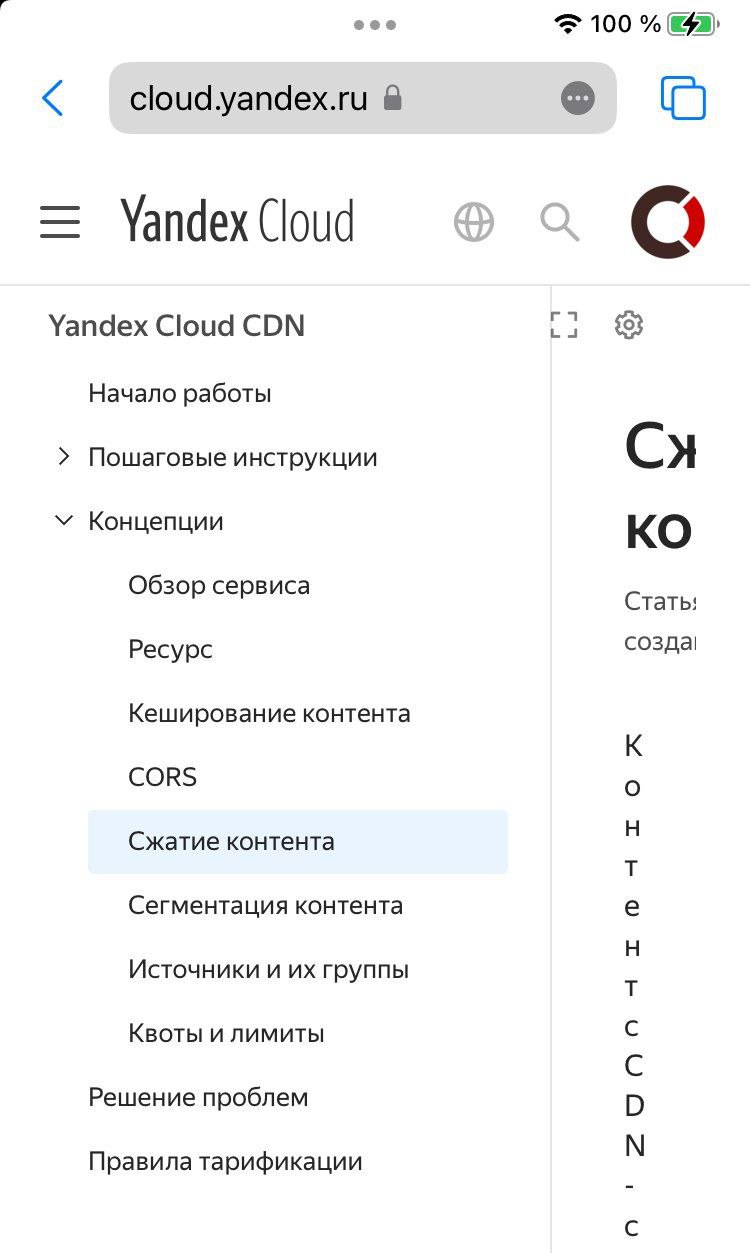Open the search magnifier
Image resolution: width=750 pixels, height=1253 pixels.
(560, 221)
